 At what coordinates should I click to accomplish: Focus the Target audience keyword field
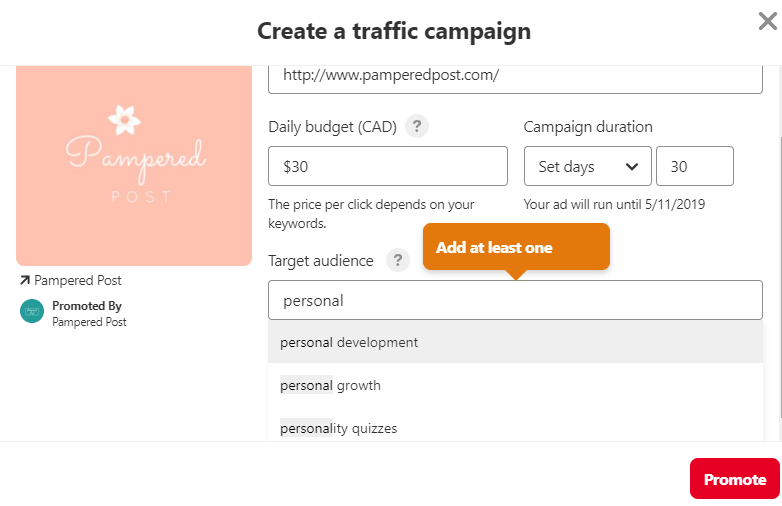pyautogui.click(x=515, y=300)
